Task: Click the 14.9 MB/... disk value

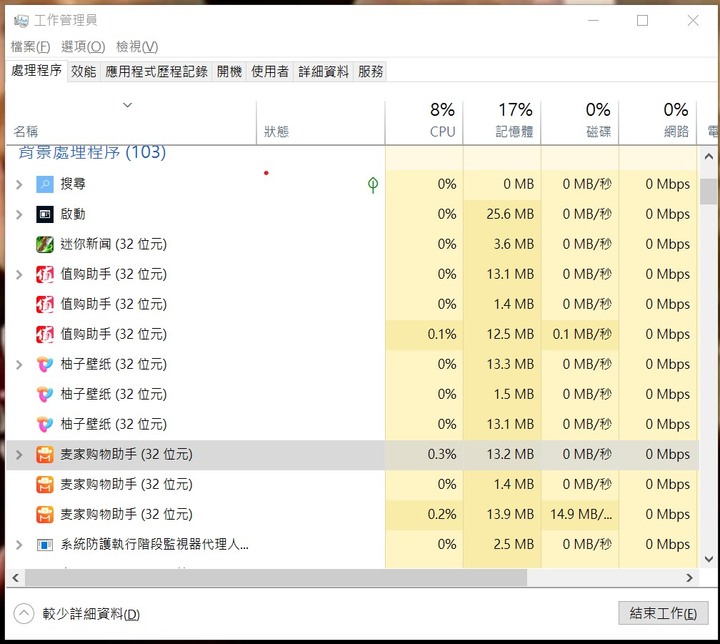Action: 581,514
